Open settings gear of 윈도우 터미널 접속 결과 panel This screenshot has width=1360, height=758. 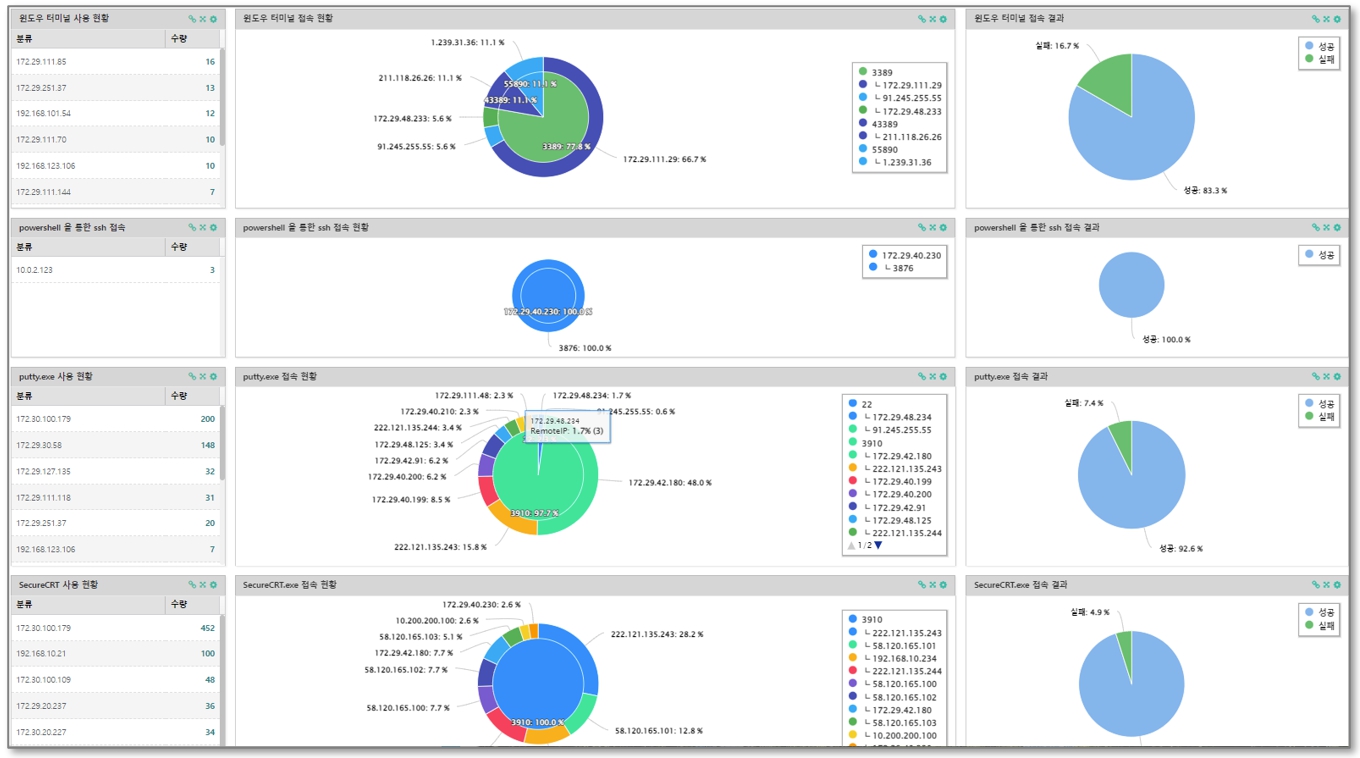point(1337,19)
